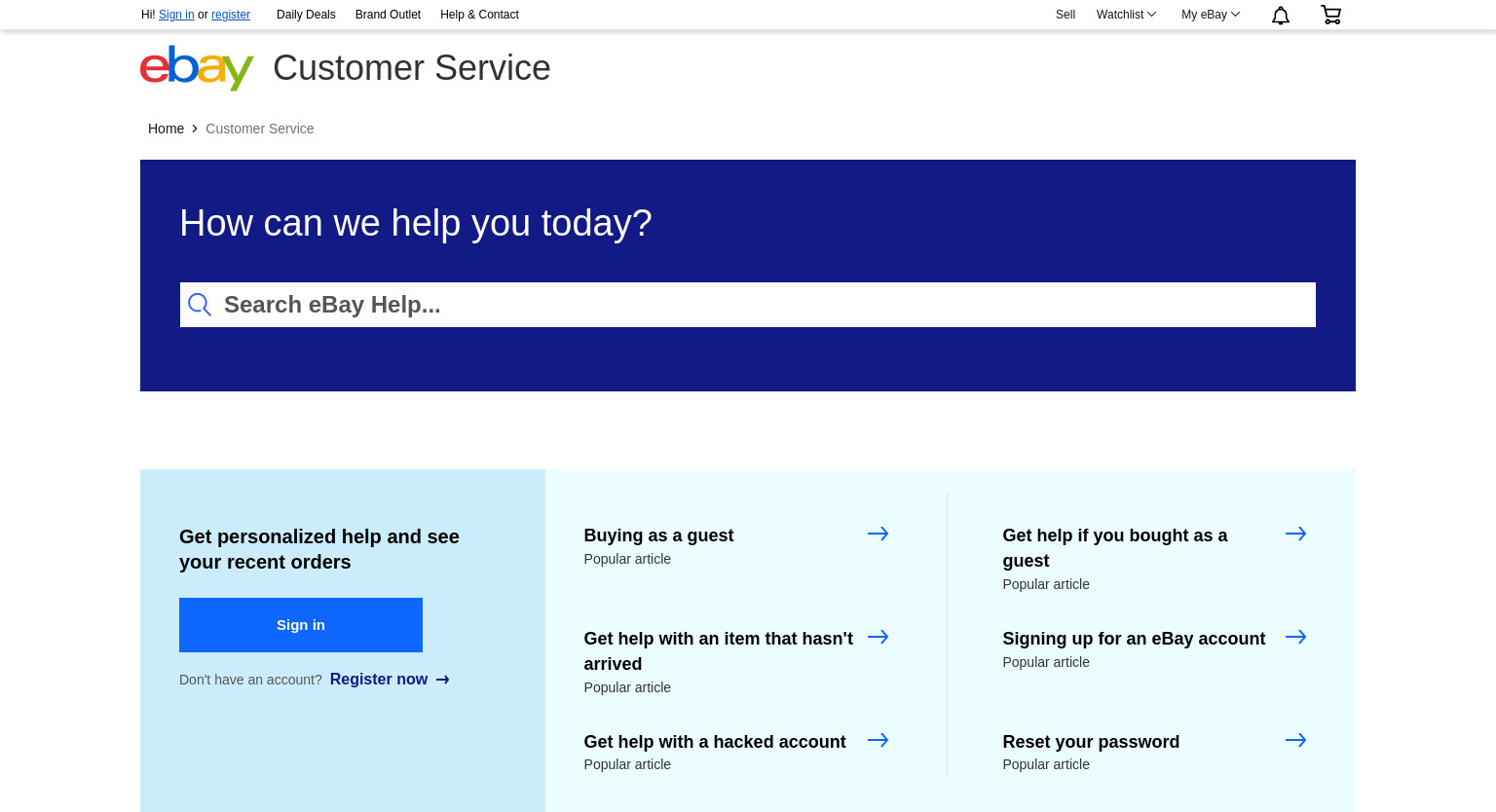
Task: Go to Home in the breadcrumb
Action: 166,129
